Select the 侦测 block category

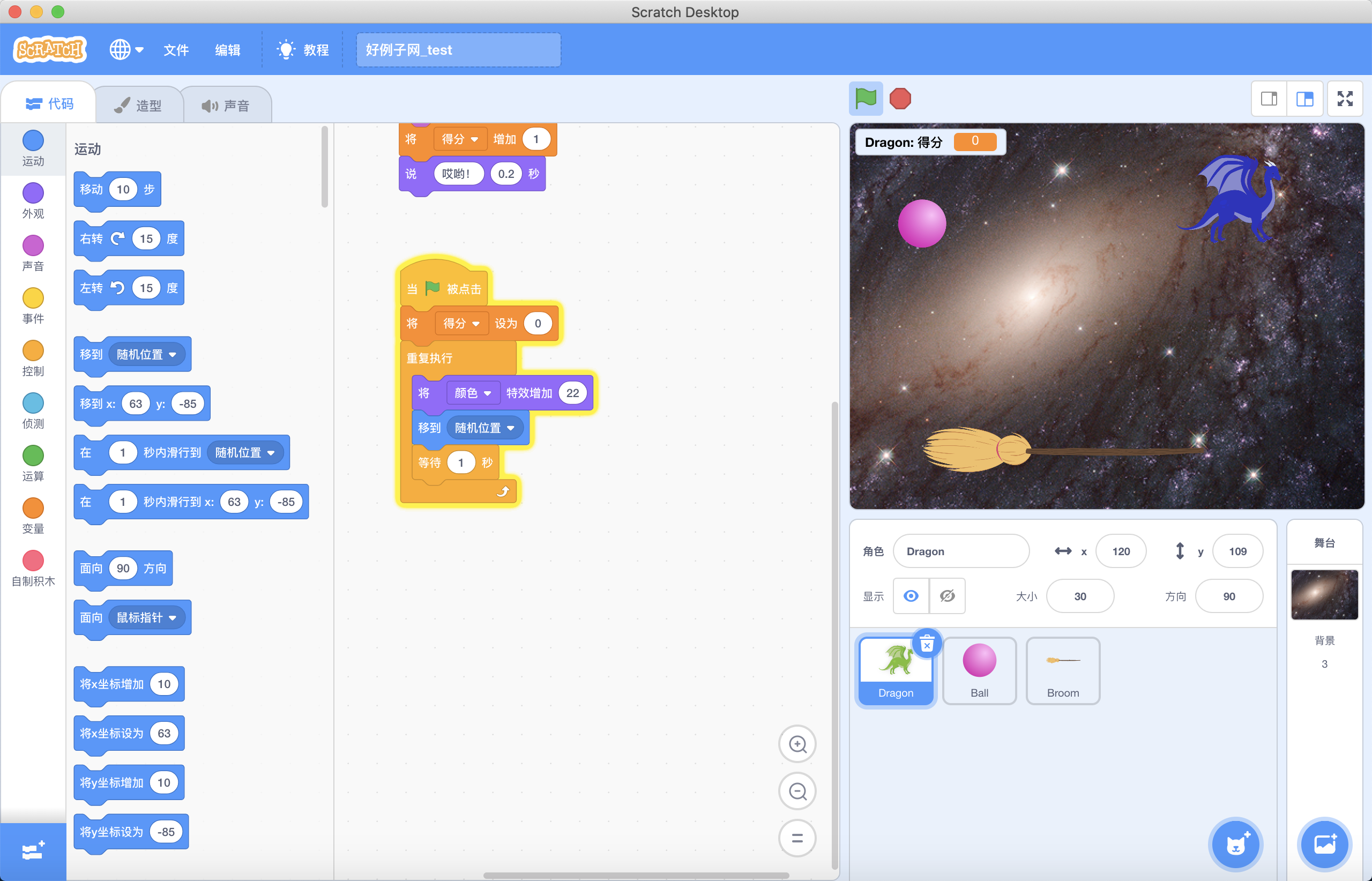[x=33, y=412]
